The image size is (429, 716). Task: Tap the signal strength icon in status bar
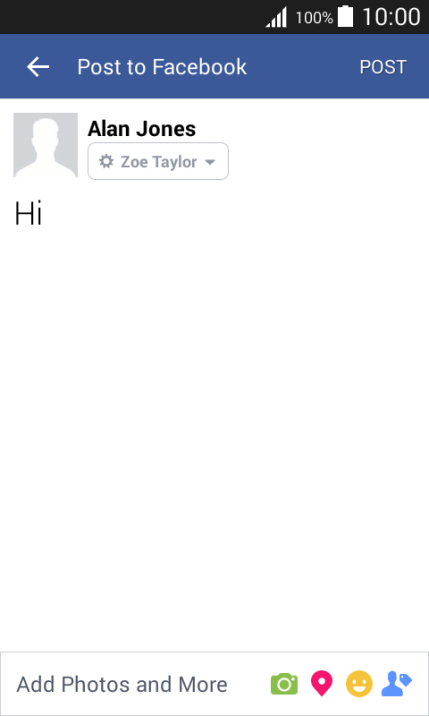click(x=276, y=17)
